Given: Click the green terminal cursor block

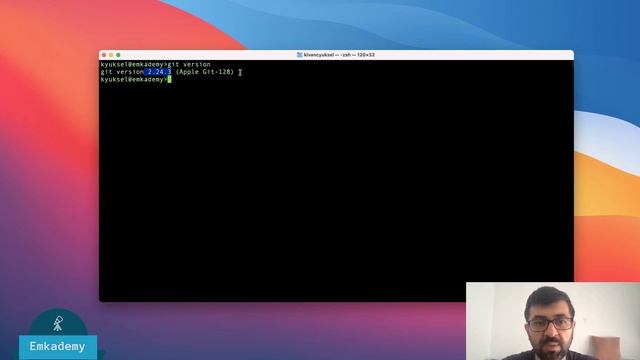Looking at the screenshot, I should (169, 79).
